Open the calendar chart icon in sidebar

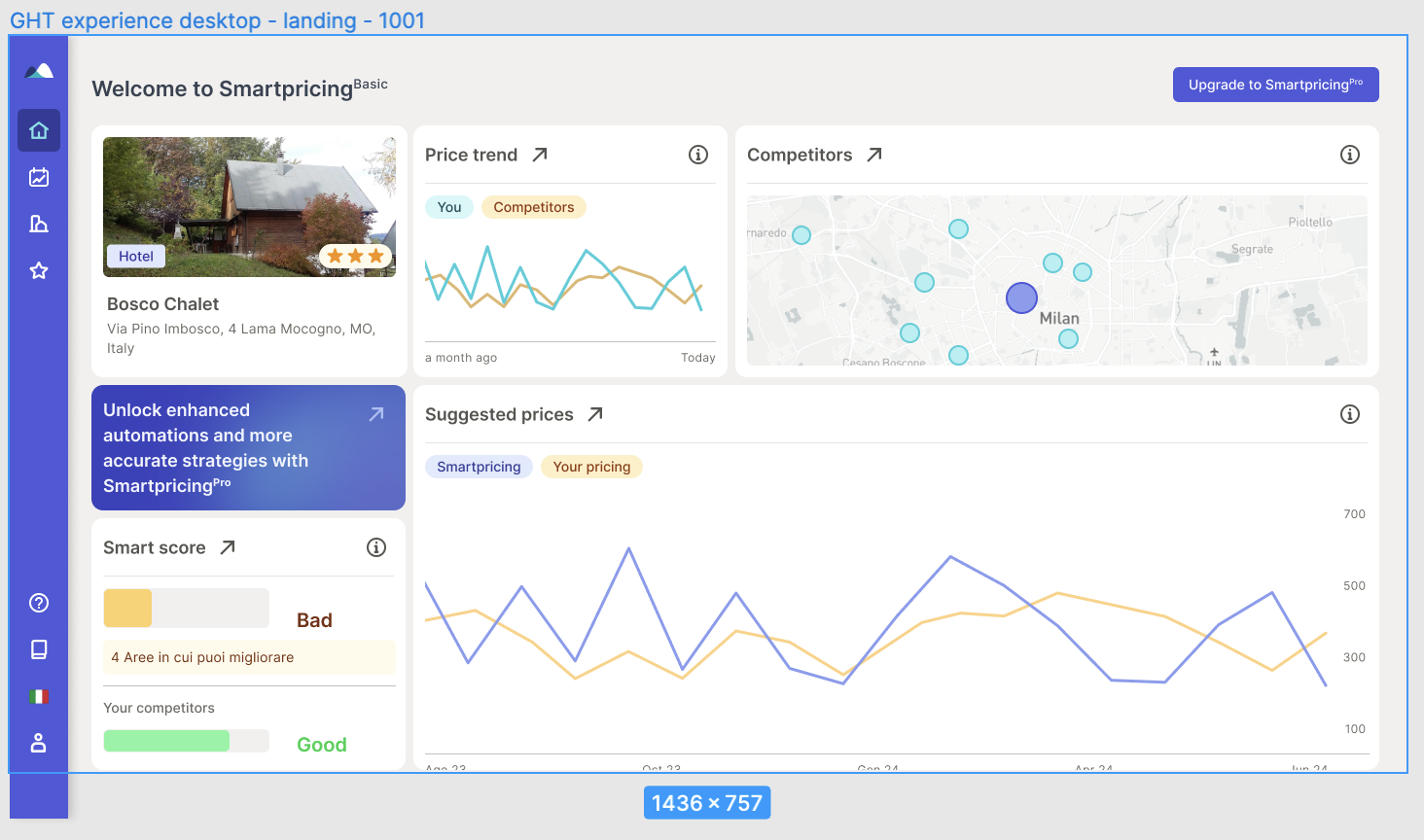coord(39,177)
